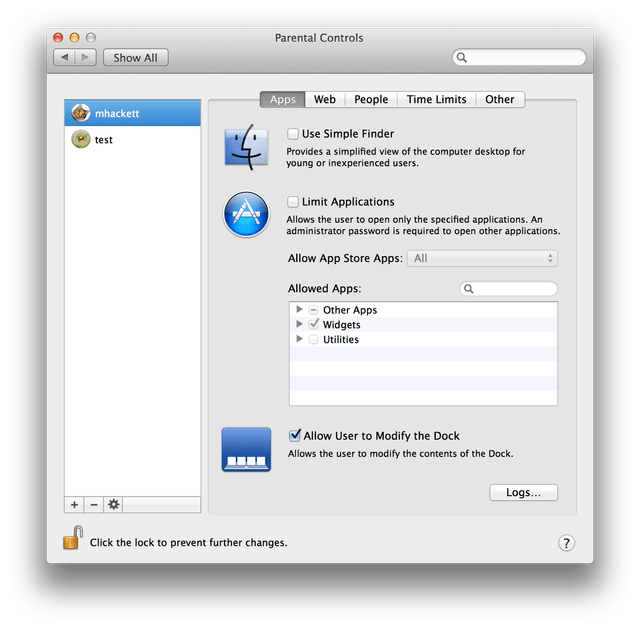Viewport: 640px width, 628px height.
Task: Switch to the Other tab
Action: point(500,99)
